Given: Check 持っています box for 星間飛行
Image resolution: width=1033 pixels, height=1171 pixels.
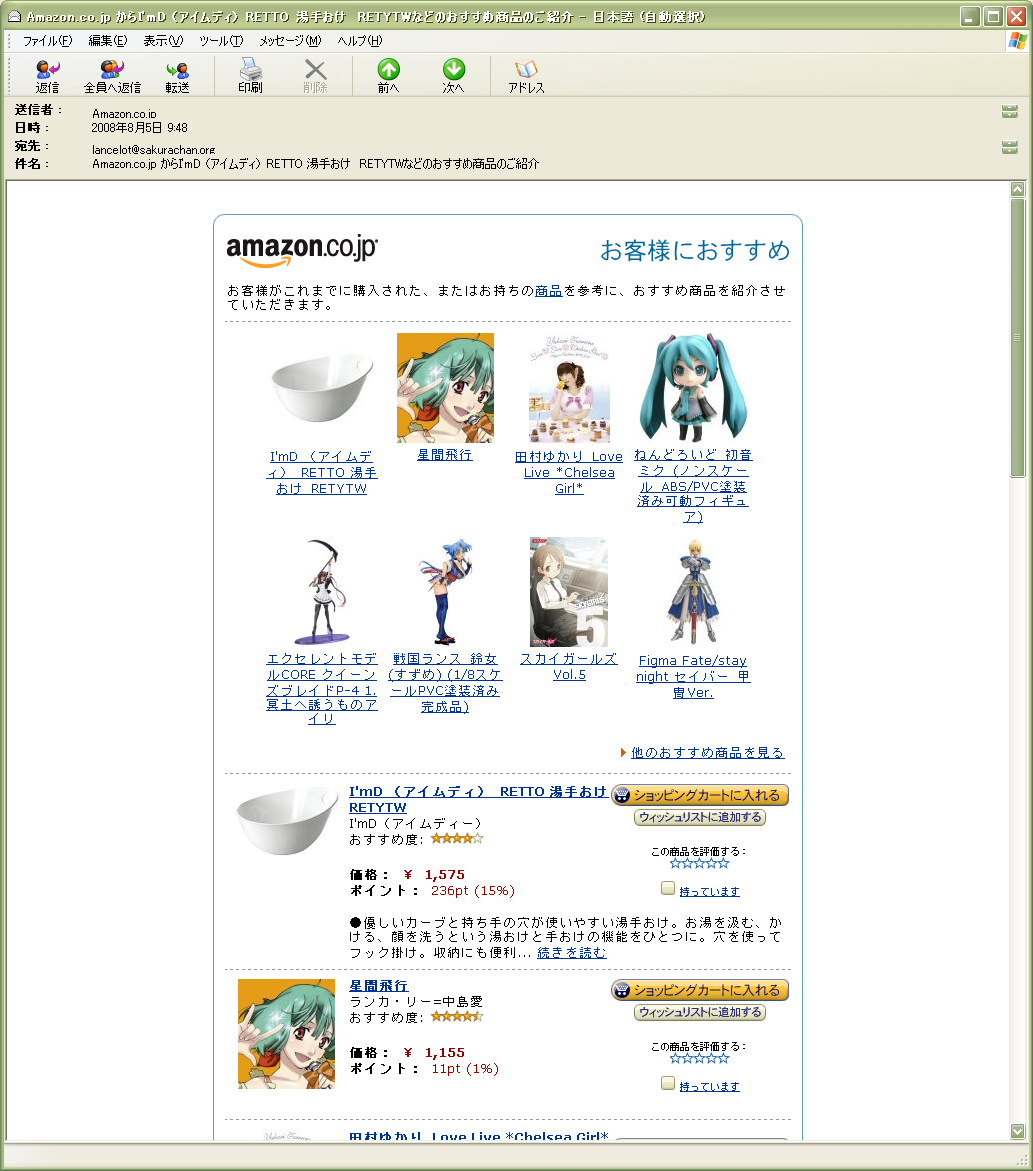Looking at the screenshot, I should [x=668, y=1083].
